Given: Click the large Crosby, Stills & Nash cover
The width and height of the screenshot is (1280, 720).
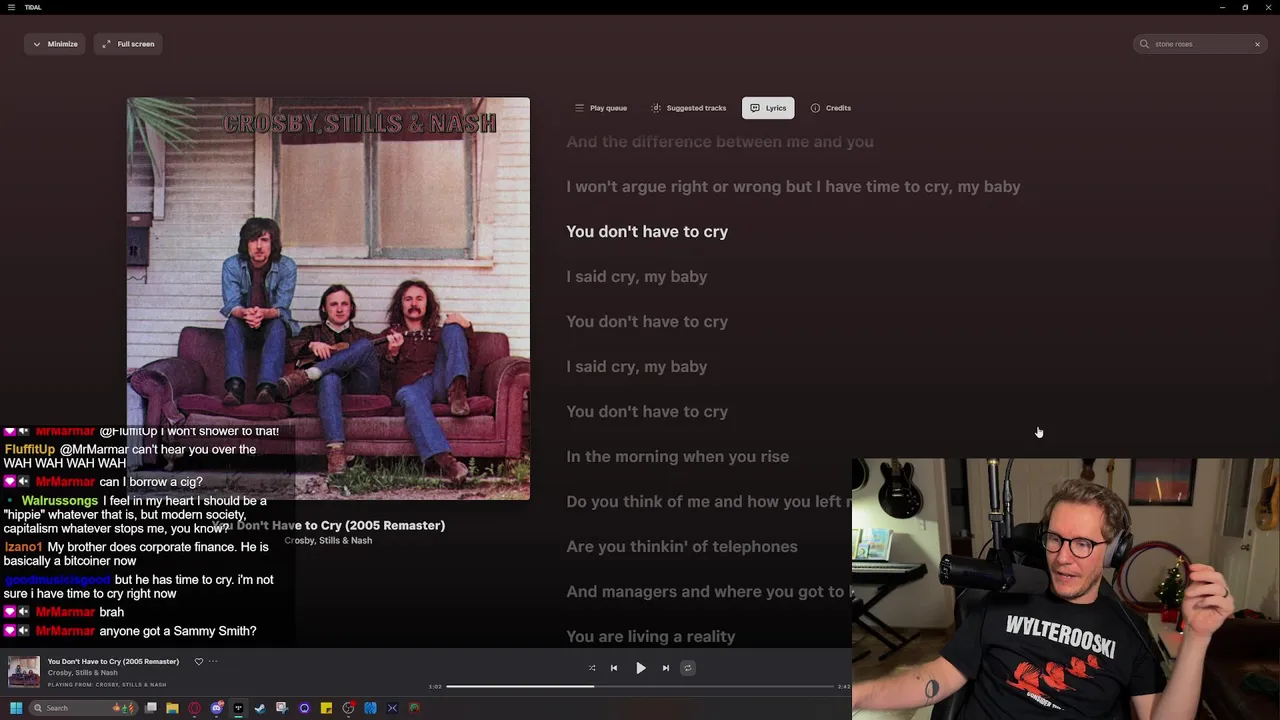Looking at the screenshot, I should tap(328, 298).
